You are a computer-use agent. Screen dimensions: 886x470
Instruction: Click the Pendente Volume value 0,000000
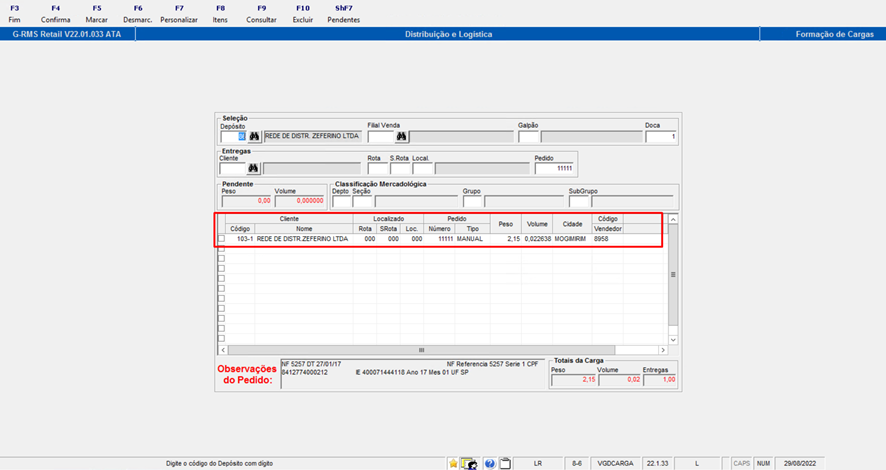[300, 201]
